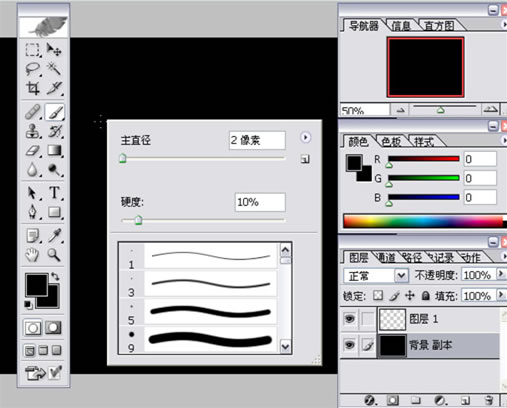Image resolution: width=507 pixels, height=408 pixels.
Task: Select the Path Selection tool
Action: pyautogui.click(x=32, y=193)
